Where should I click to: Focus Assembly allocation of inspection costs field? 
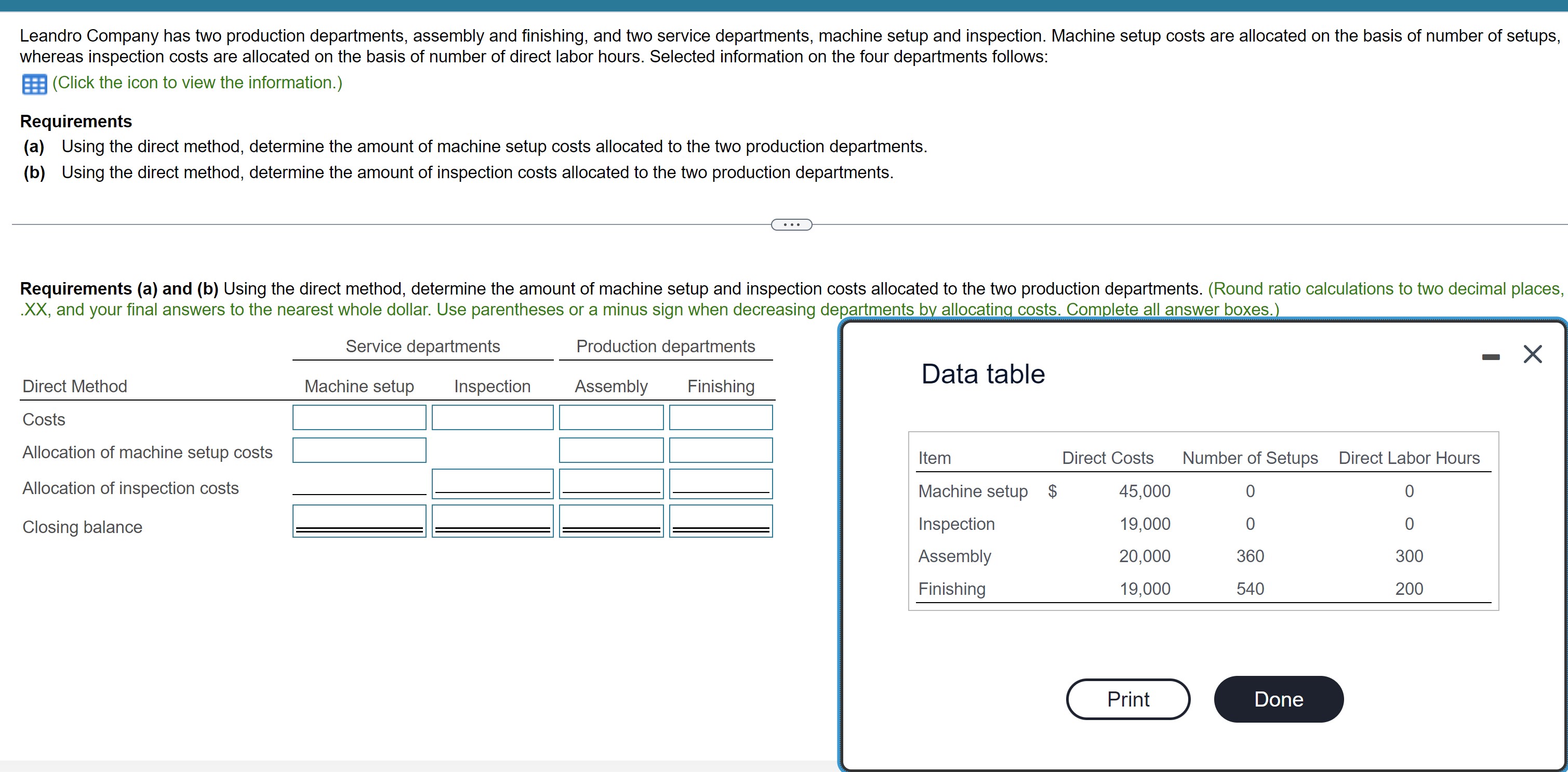tap(610, 482)
